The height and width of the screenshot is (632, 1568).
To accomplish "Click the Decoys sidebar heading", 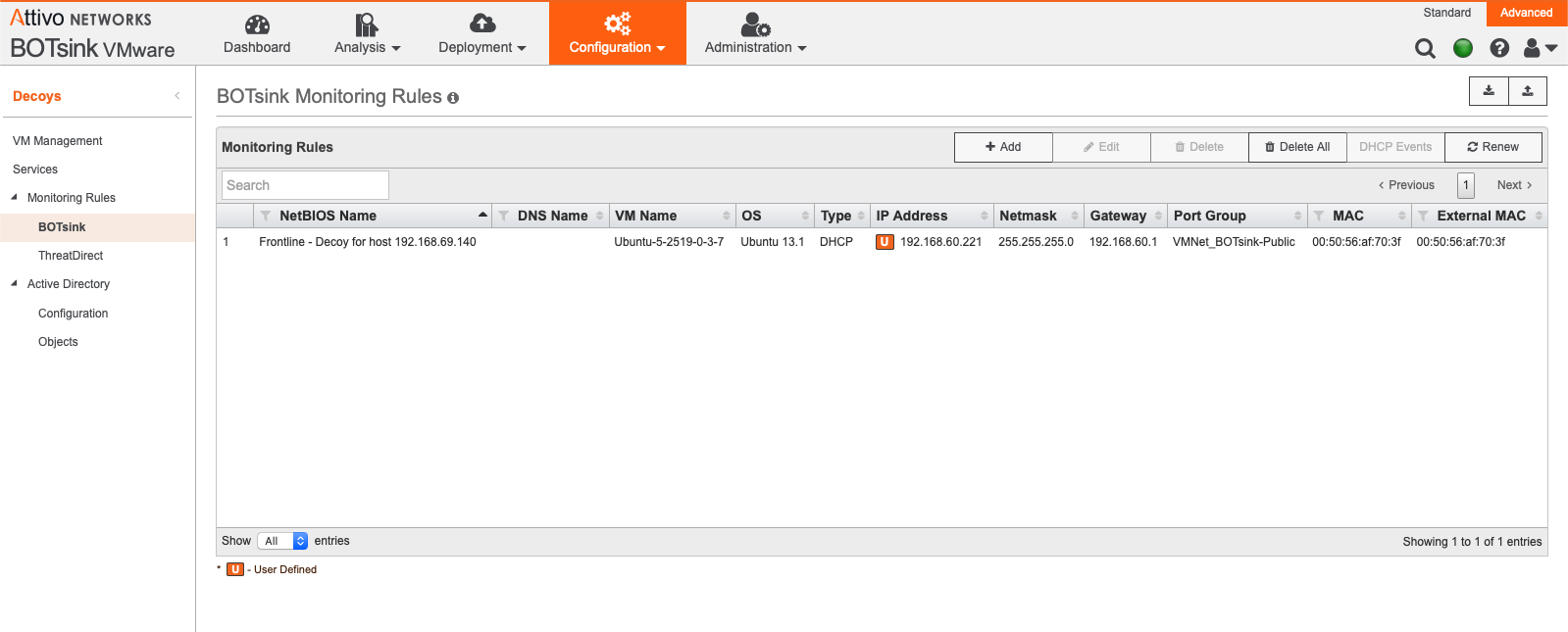I will pos(37,96).
